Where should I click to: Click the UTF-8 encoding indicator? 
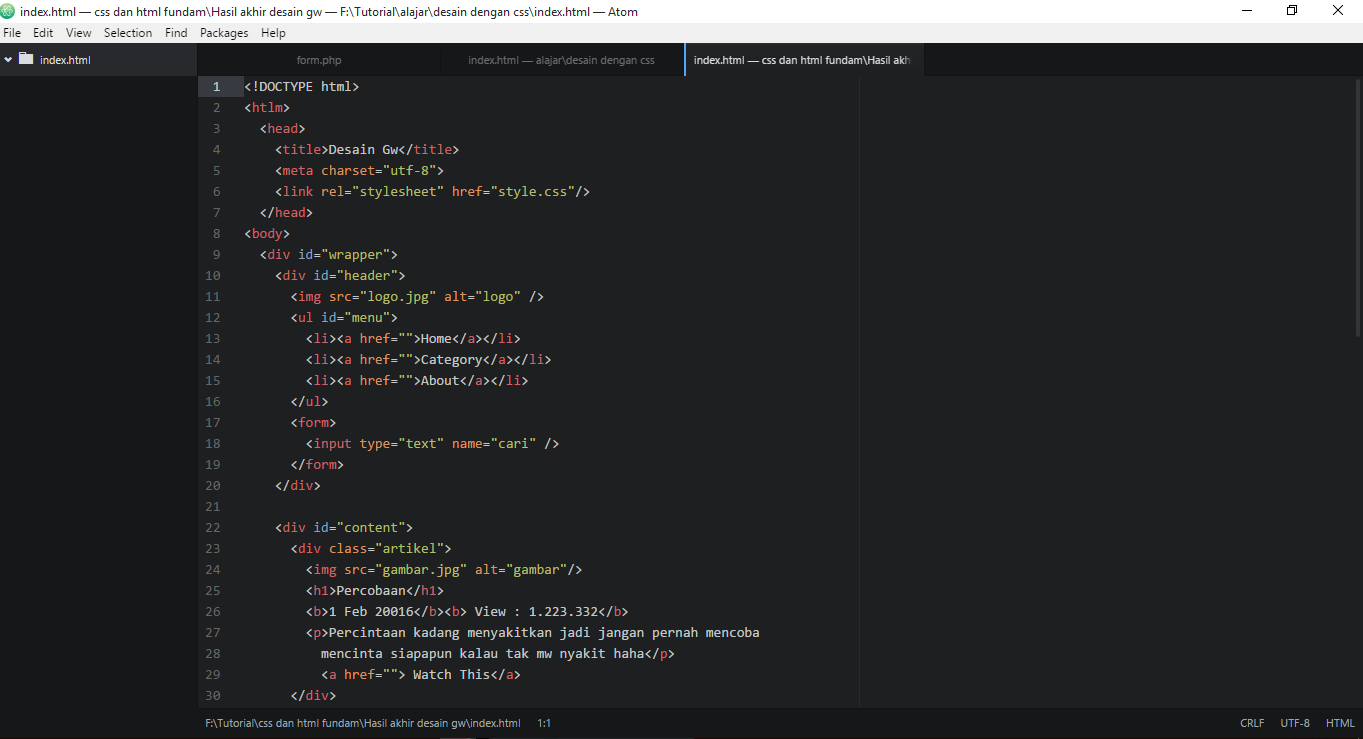click(1294, 722)
